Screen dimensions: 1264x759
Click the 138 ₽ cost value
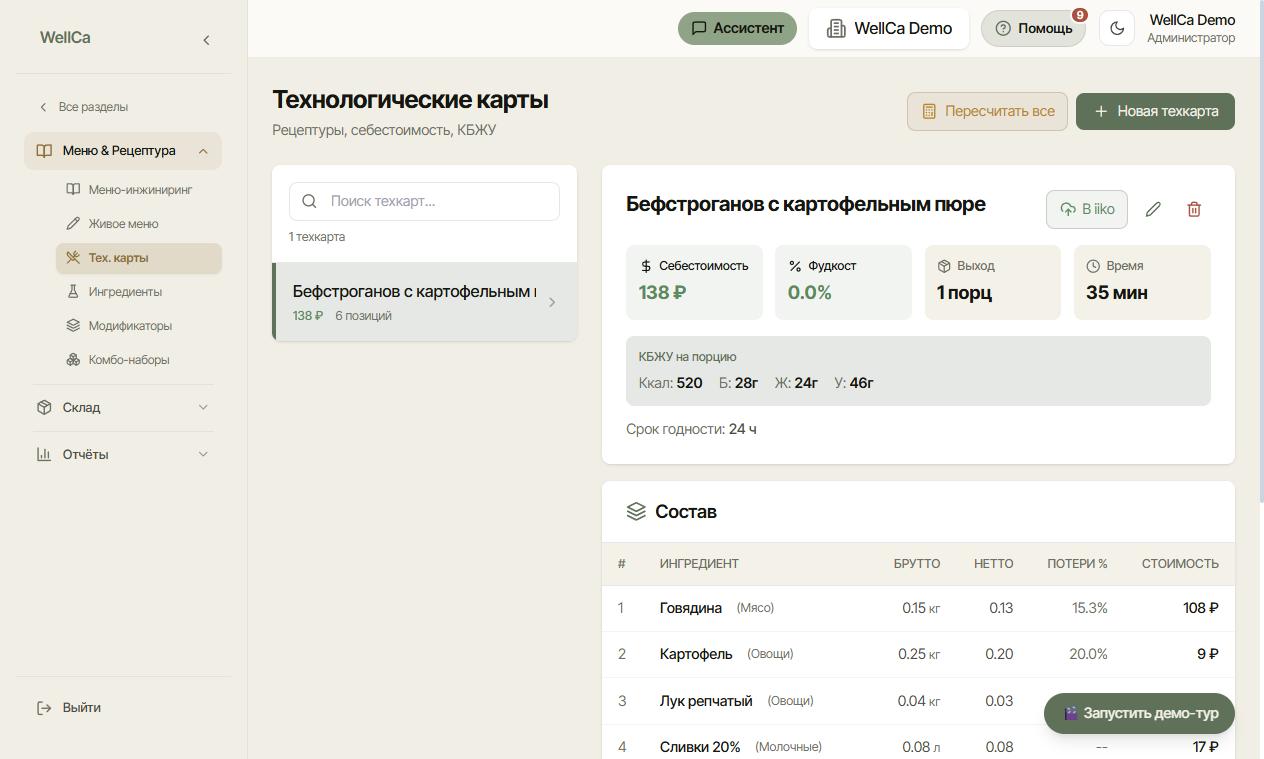point(662,293)
